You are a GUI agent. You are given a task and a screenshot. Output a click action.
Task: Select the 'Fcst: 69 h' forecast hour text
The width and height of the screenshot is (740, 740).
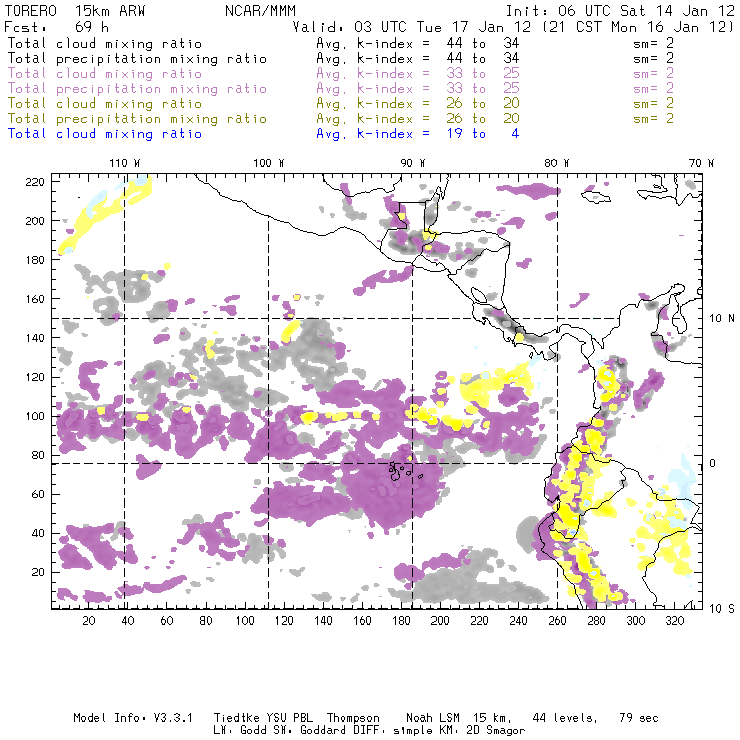(56, 26)
